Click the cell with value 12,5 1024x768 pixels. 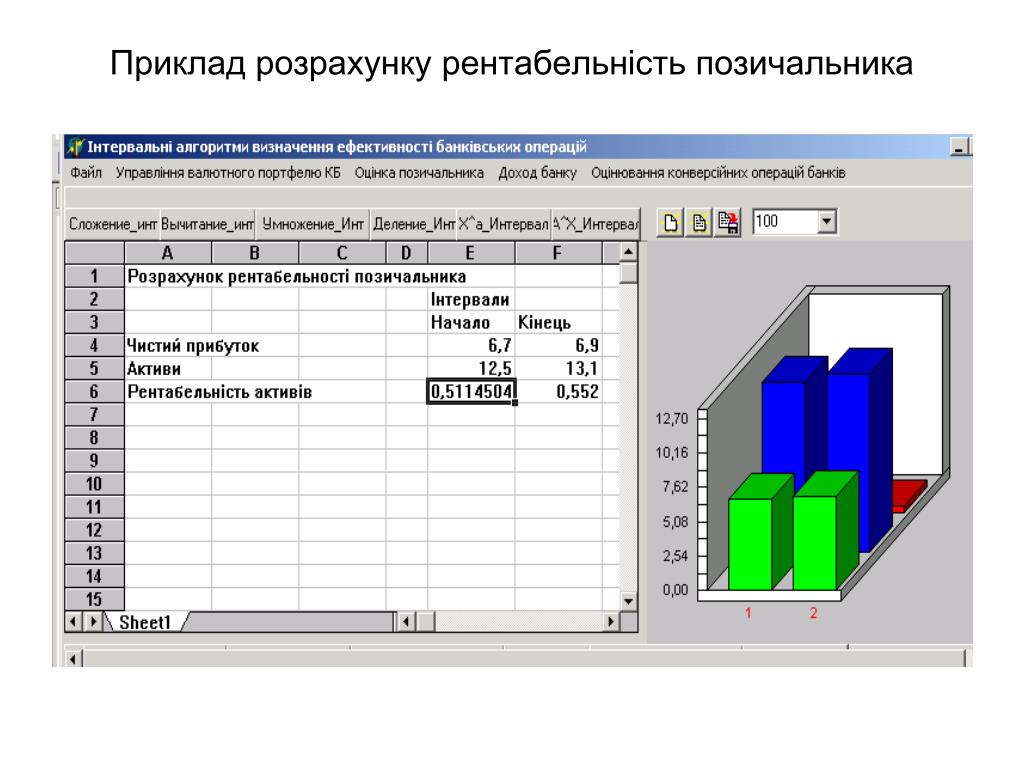471,369
